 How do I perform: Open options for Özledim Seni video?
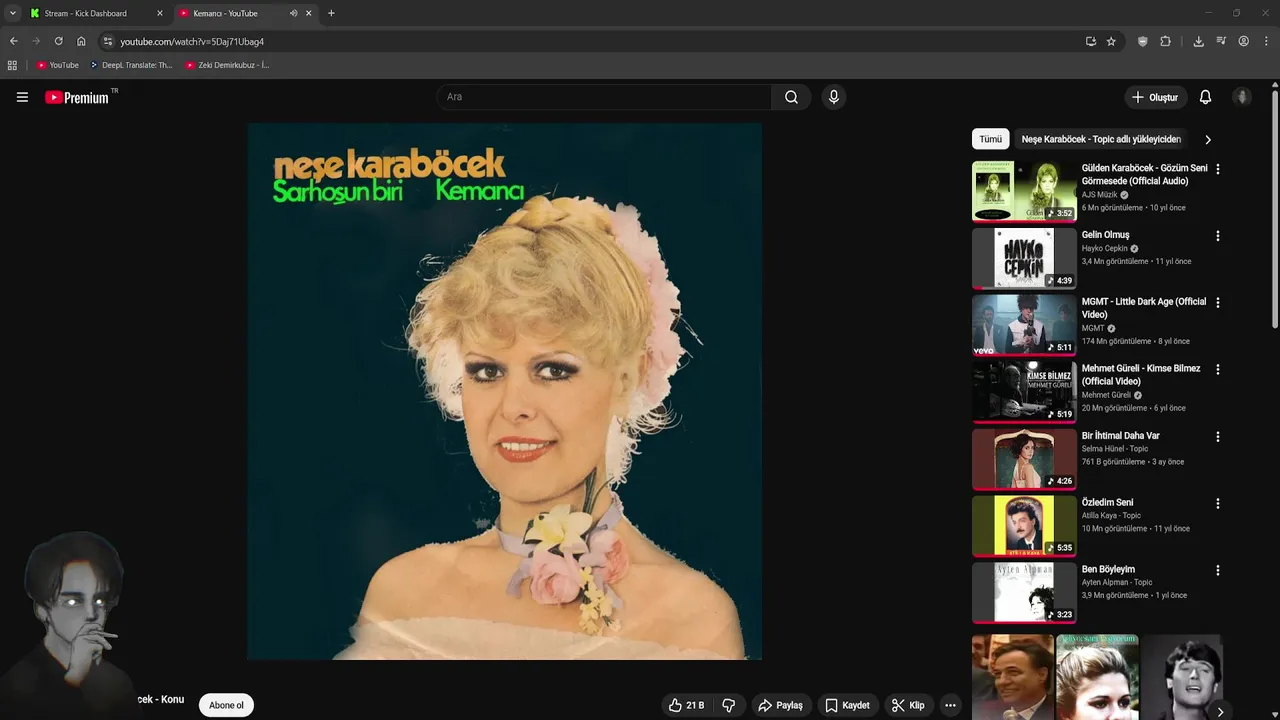(1217, 503)
